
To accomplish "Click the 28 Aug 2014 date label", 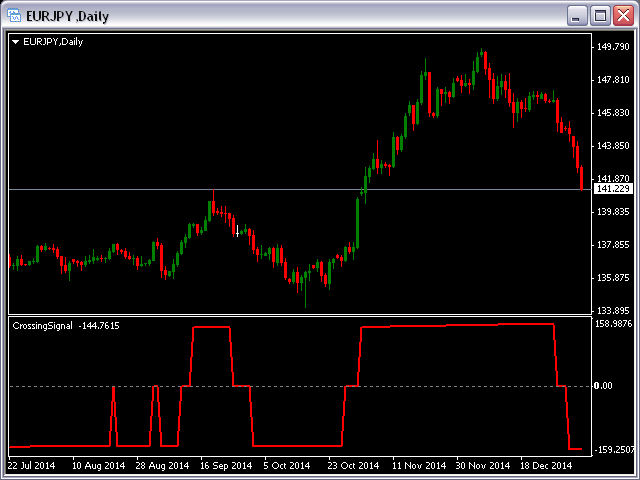I will click(162, 465).
